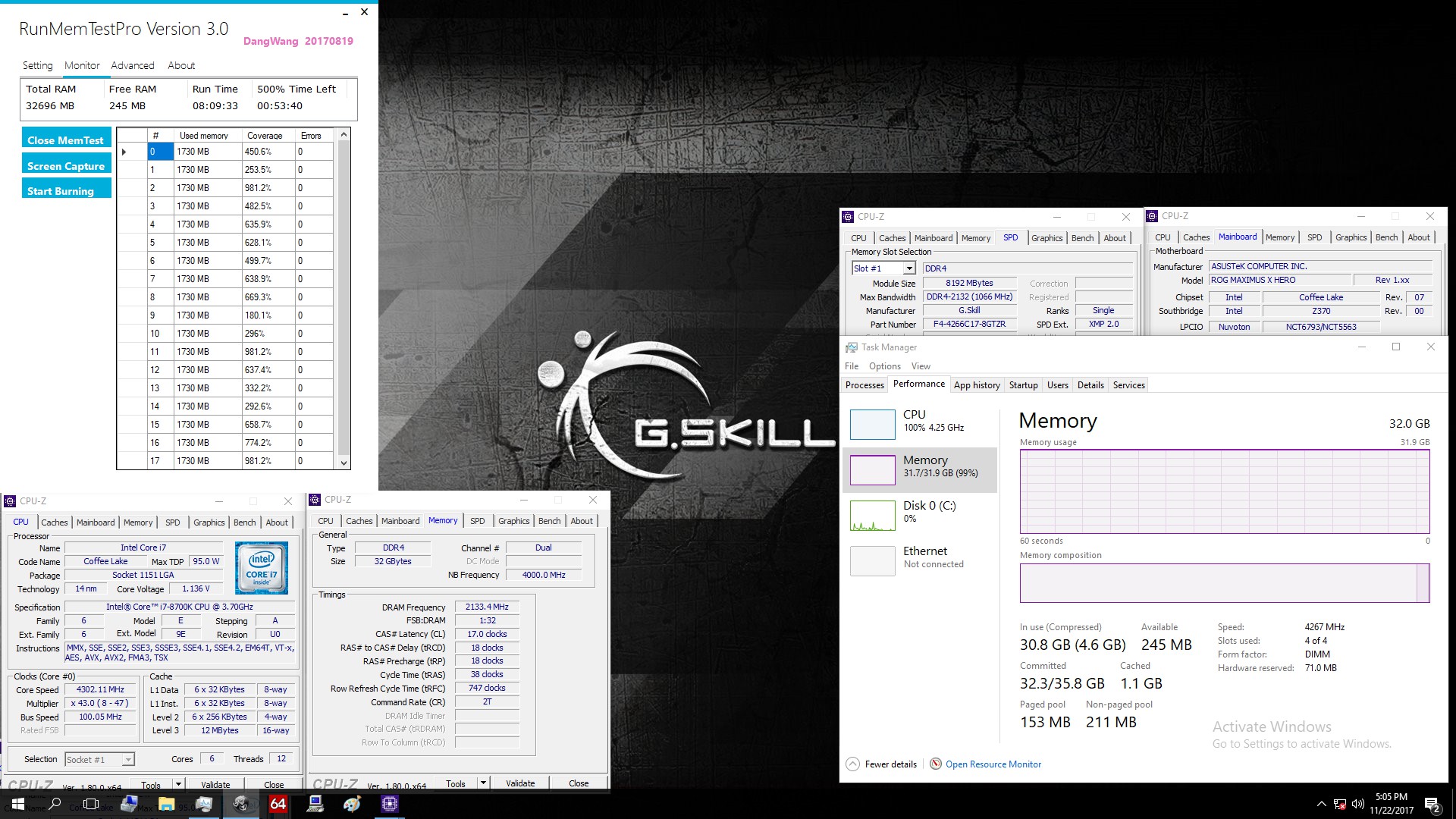Click the Close MemTest button

tap(65, 140)
